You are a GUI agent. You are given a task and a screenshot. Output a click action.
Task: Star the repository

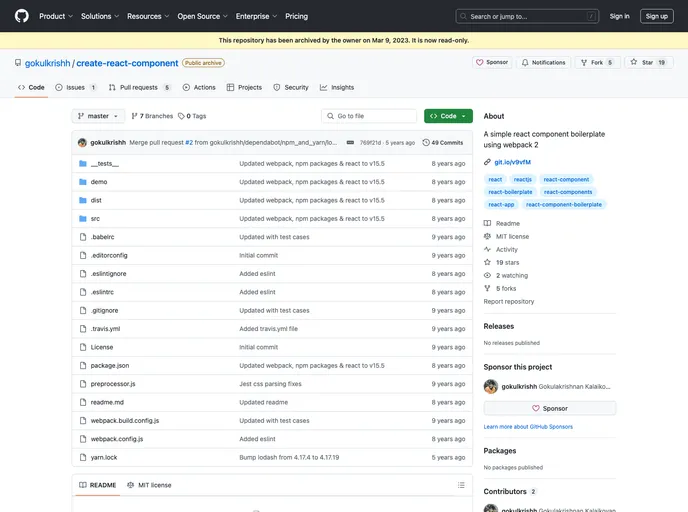coord(649,63)
